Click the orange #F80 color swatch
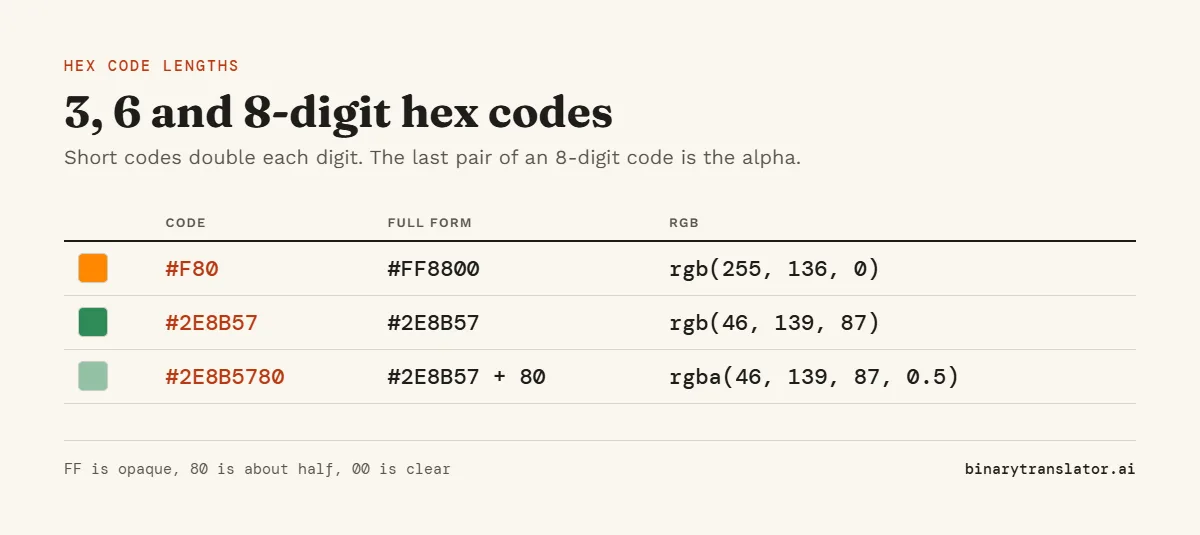1200x535 pixels. (93, 268)
